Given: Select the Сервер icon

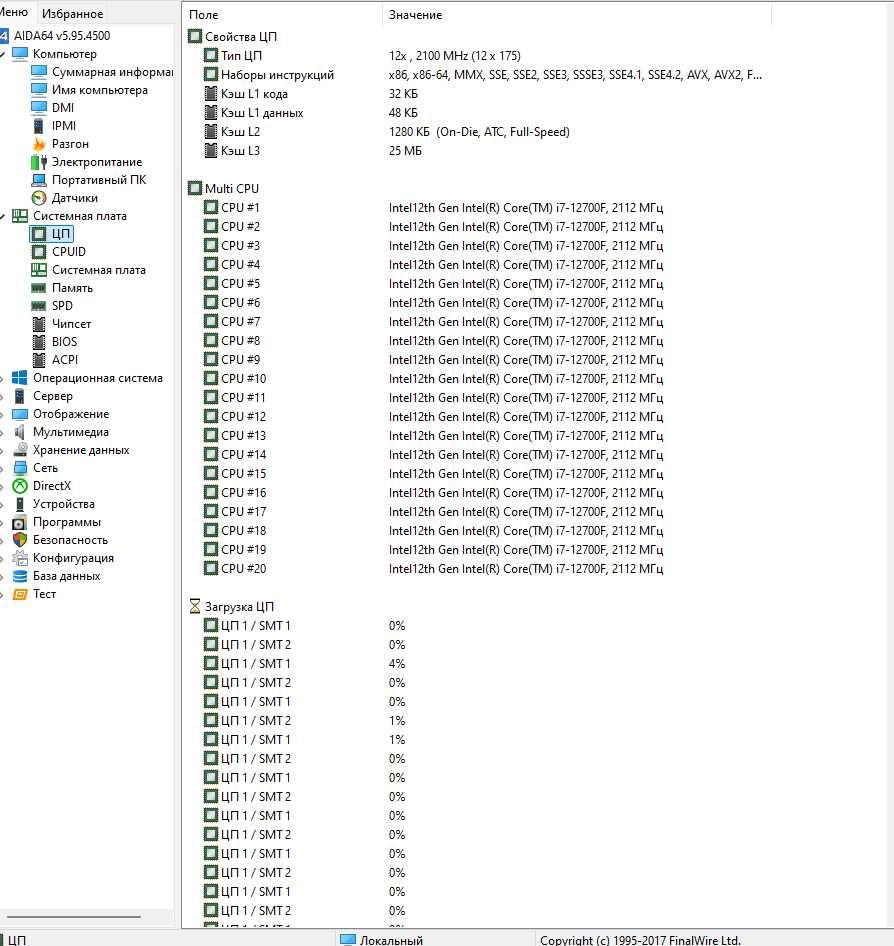Looking at the screenshot, I should click(x=20, y=396).
